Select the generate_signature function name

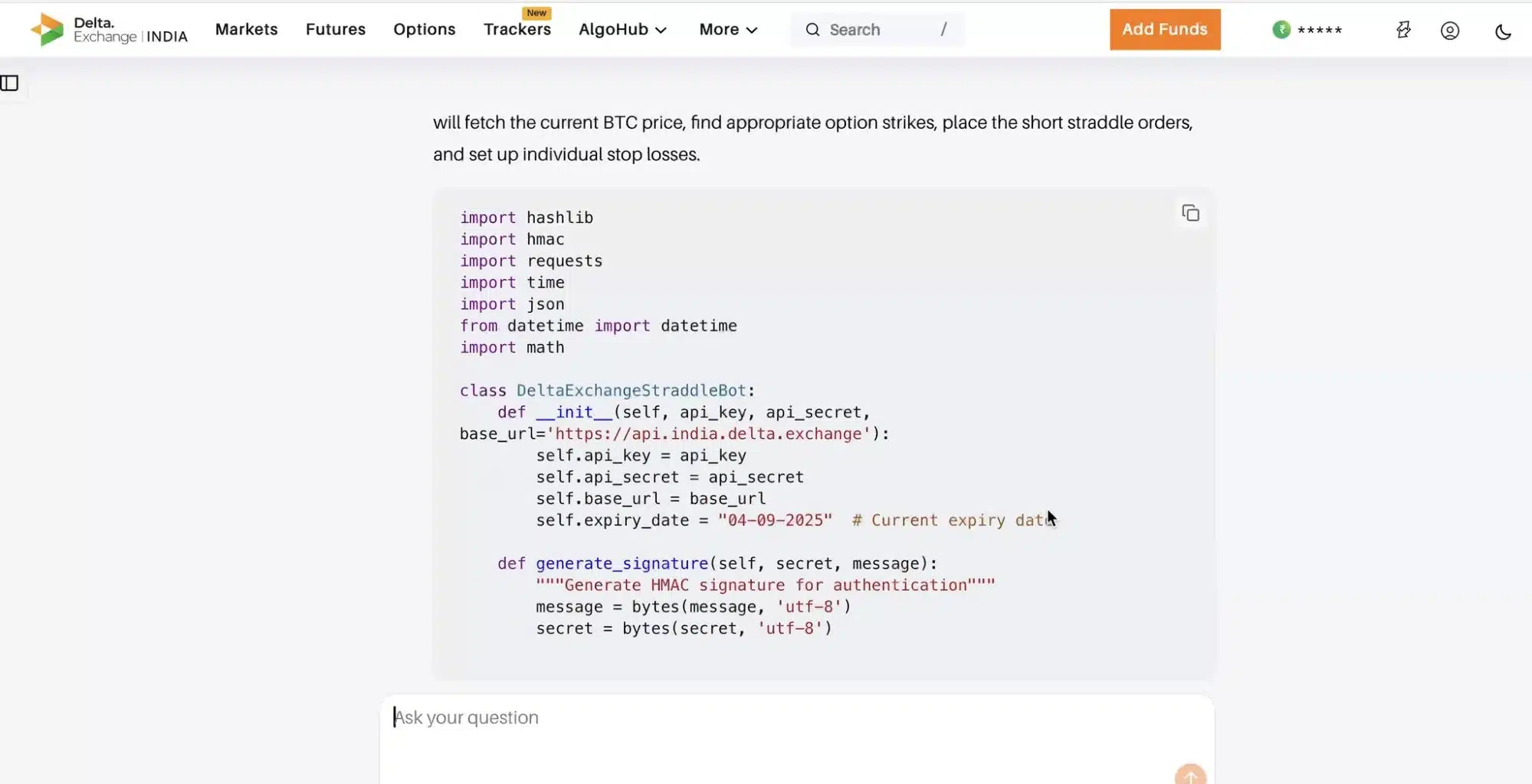coord(621,563)
